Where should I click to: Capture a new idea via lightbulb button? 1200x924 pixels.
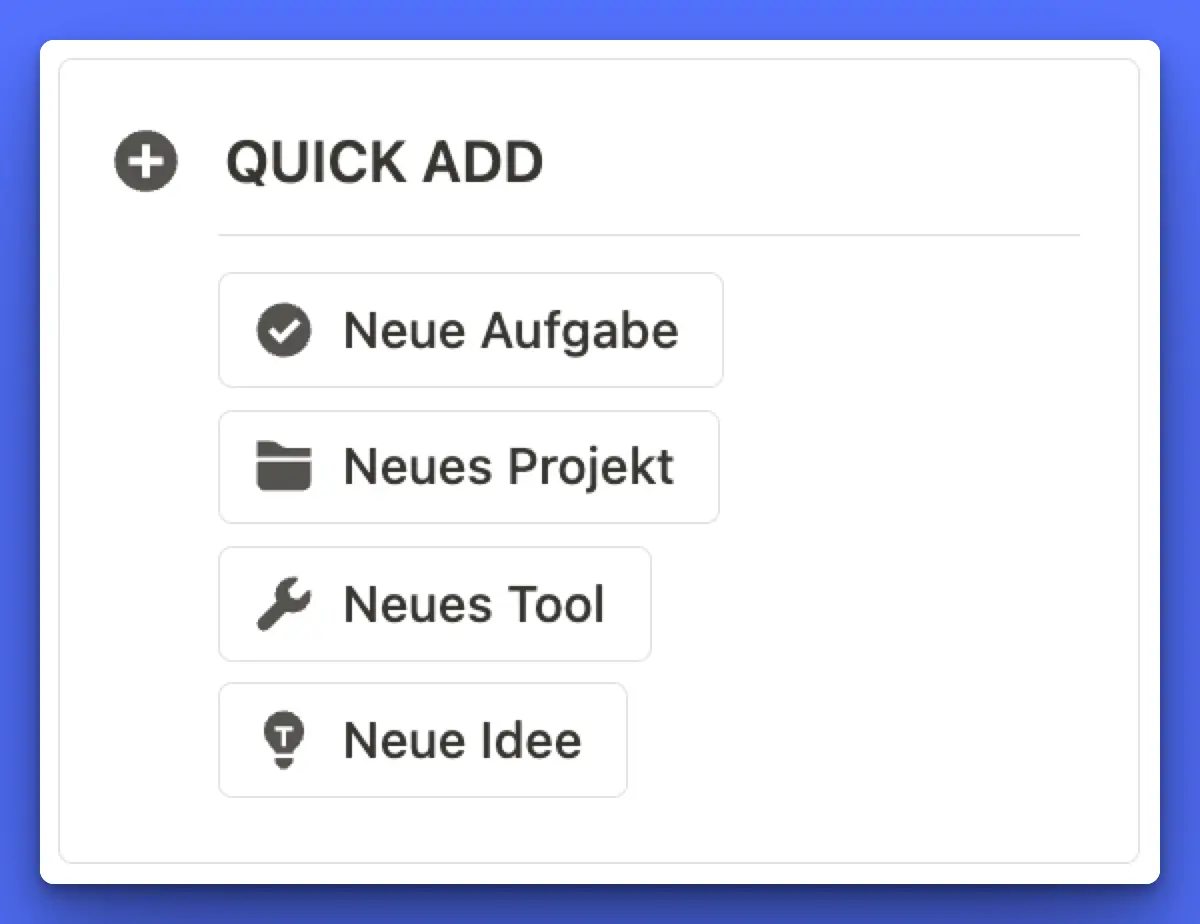(422, 741)
